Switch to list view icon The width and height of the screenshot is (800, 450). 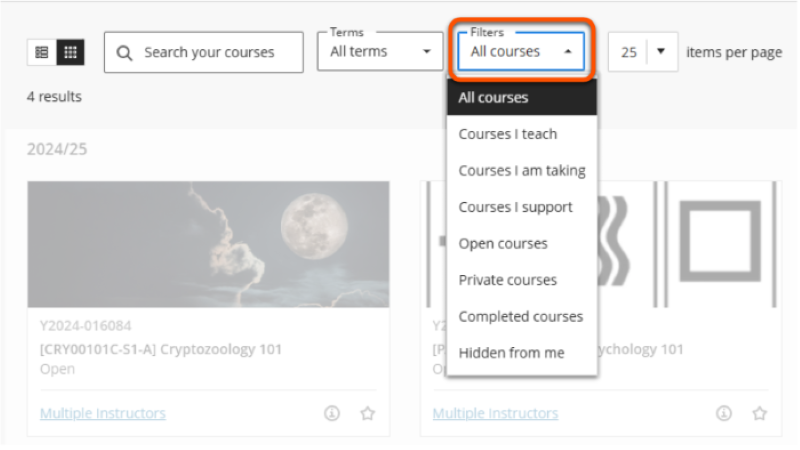pos(42,52)
